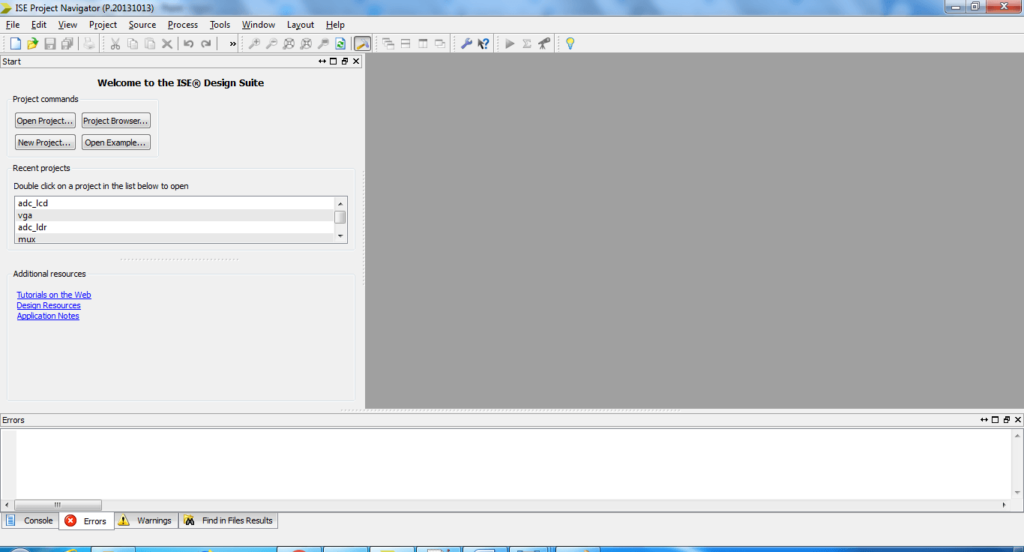The image size is (1024, 552).
Task: Click the Sigma summary icon
Action: pos(527,44)
